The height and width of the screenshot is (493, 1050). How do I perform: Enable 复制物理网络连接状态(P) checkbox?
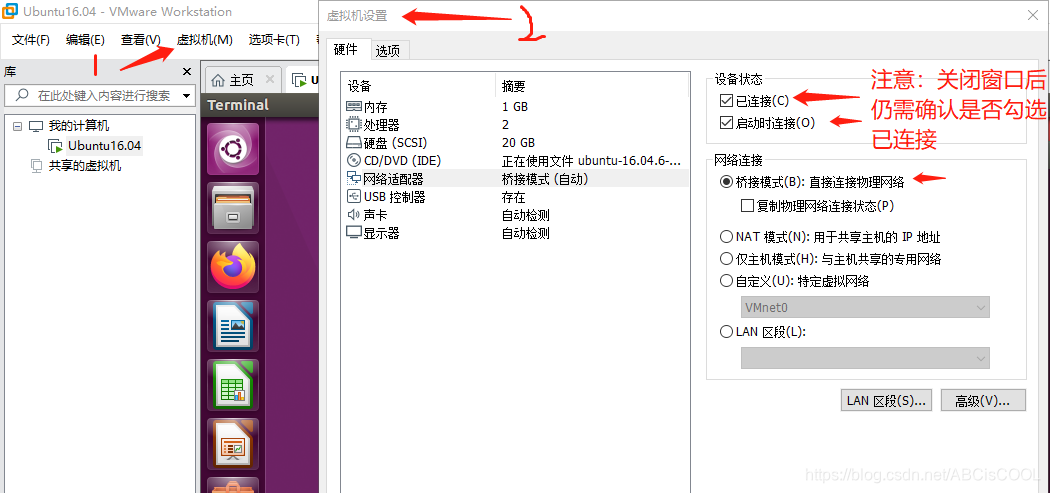tap(747, 206)
